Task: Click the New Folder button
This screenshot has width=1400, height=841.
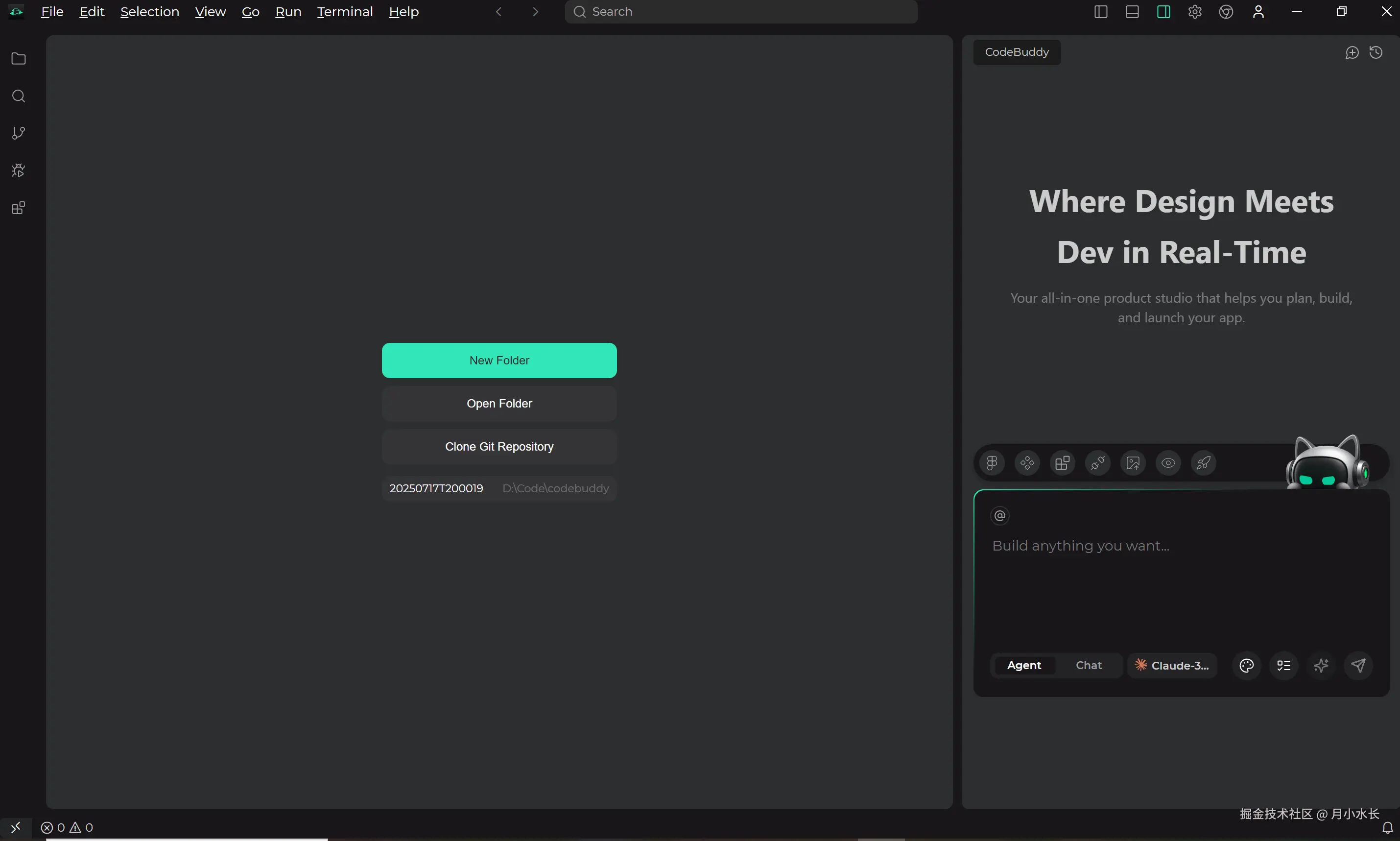Action: coord(499,360)
